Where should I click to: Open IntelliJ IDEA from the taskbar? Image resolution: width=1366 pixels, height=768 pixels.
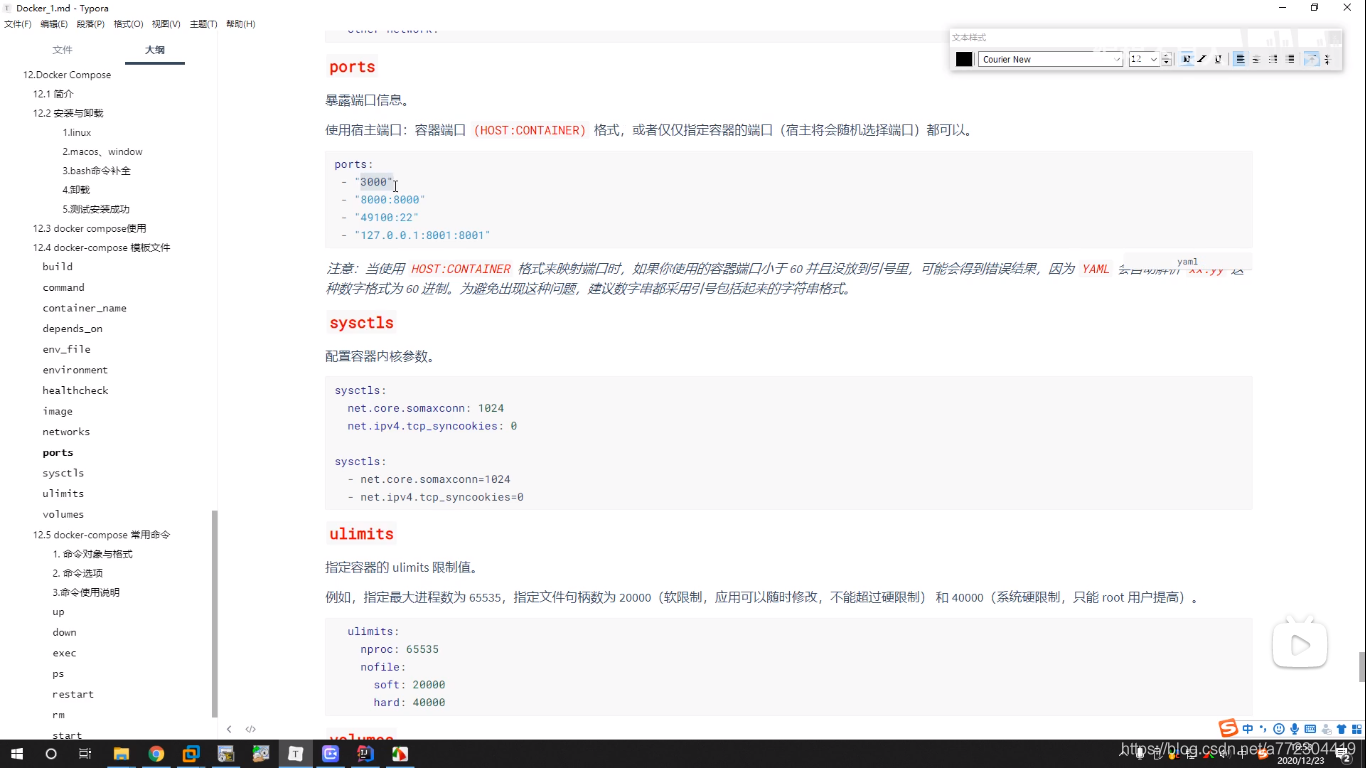365,754
